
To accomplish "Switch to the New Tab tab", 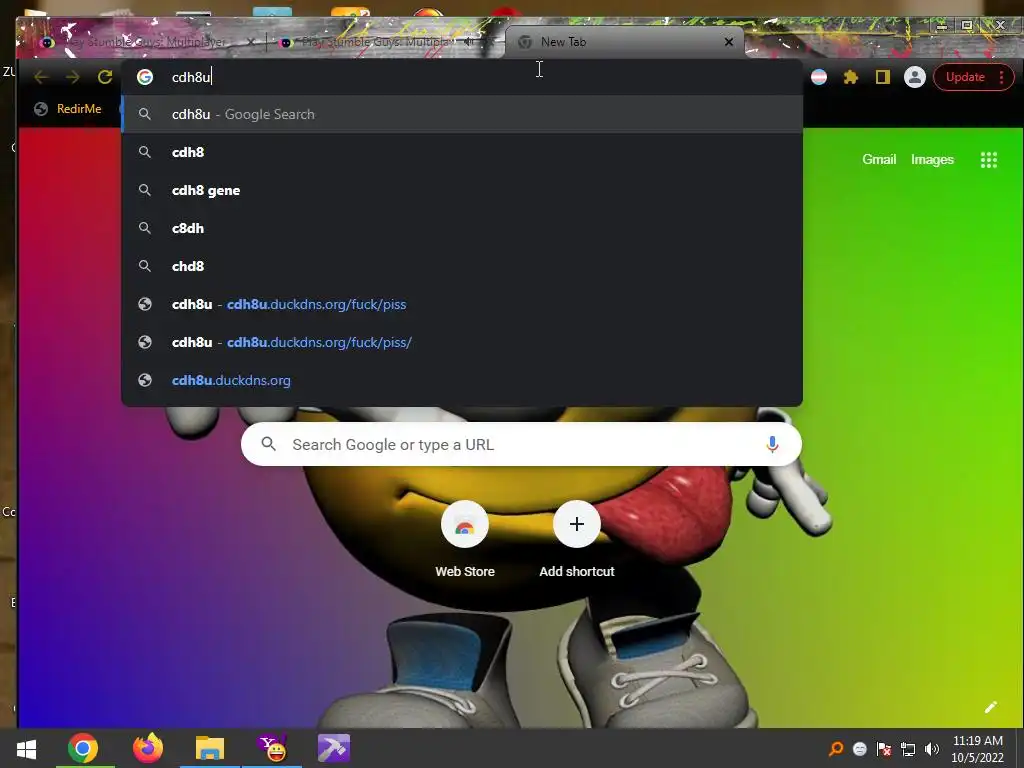I will (x=624, y=42).
